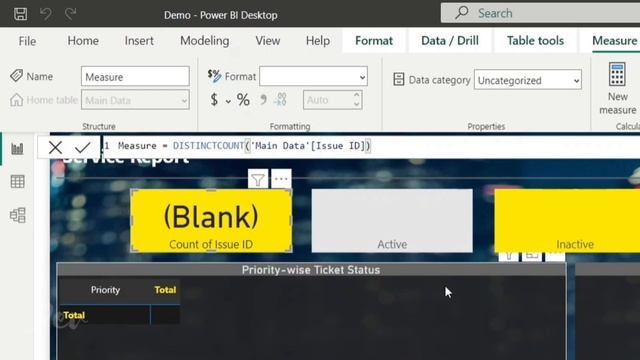This screenshot has width=640, height=360.
Task: Click the Undo arrow icon
Action: pos(46,14)
